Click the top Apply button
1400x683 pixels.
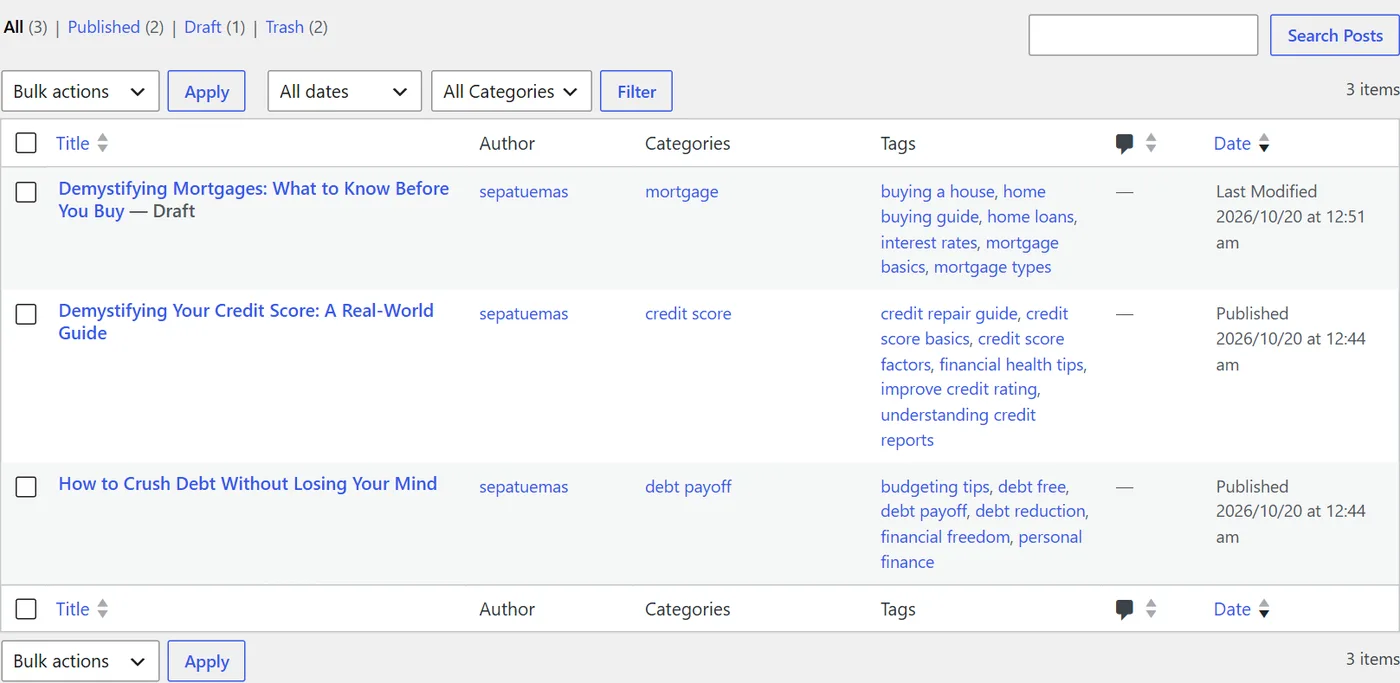[x=207, y=91]
